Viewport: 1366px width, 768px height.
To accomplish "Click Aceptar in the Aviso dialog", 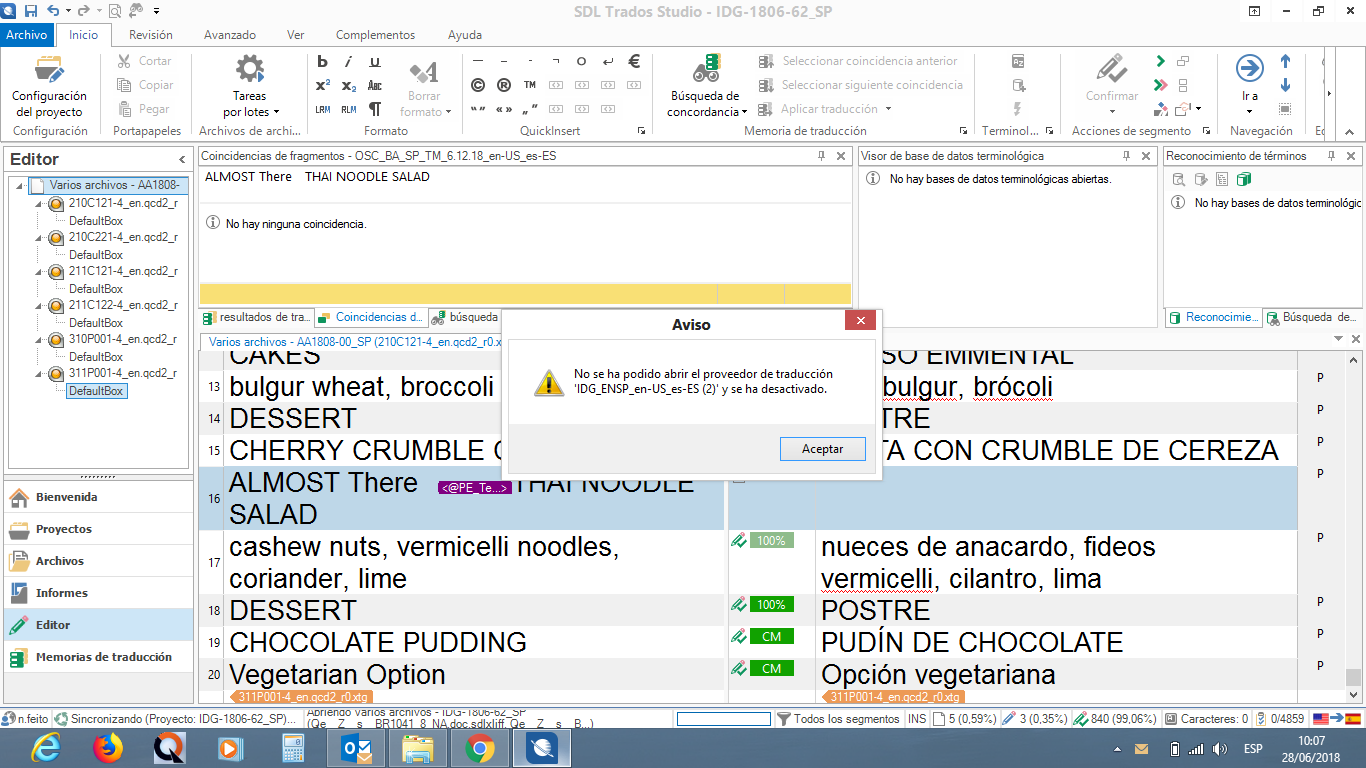I will tap(823, 449).
